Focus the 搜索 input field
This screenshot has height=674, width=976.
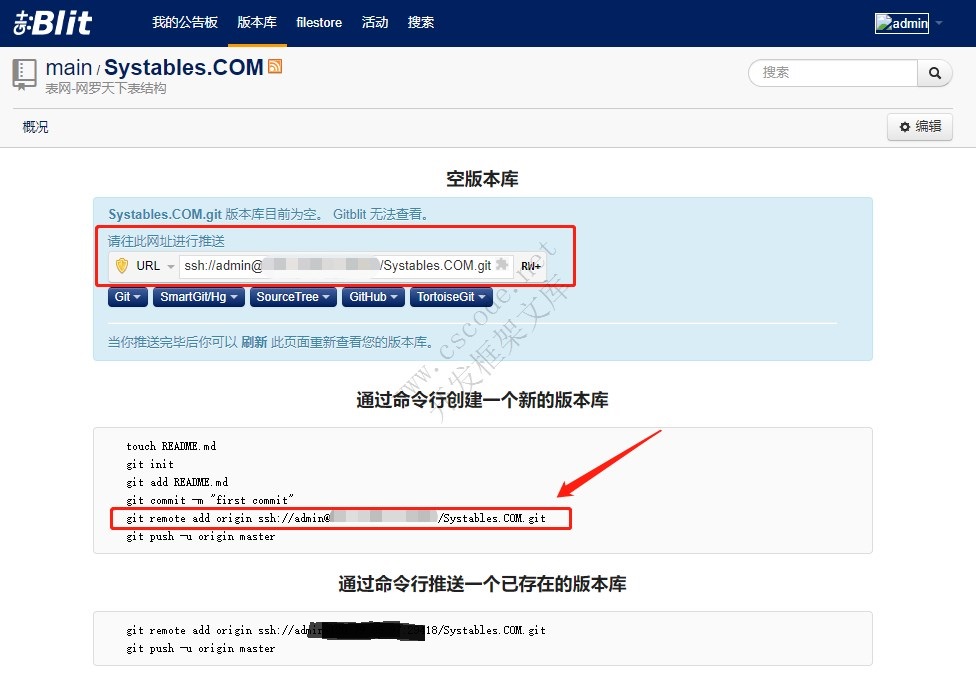tap(833, 73)
